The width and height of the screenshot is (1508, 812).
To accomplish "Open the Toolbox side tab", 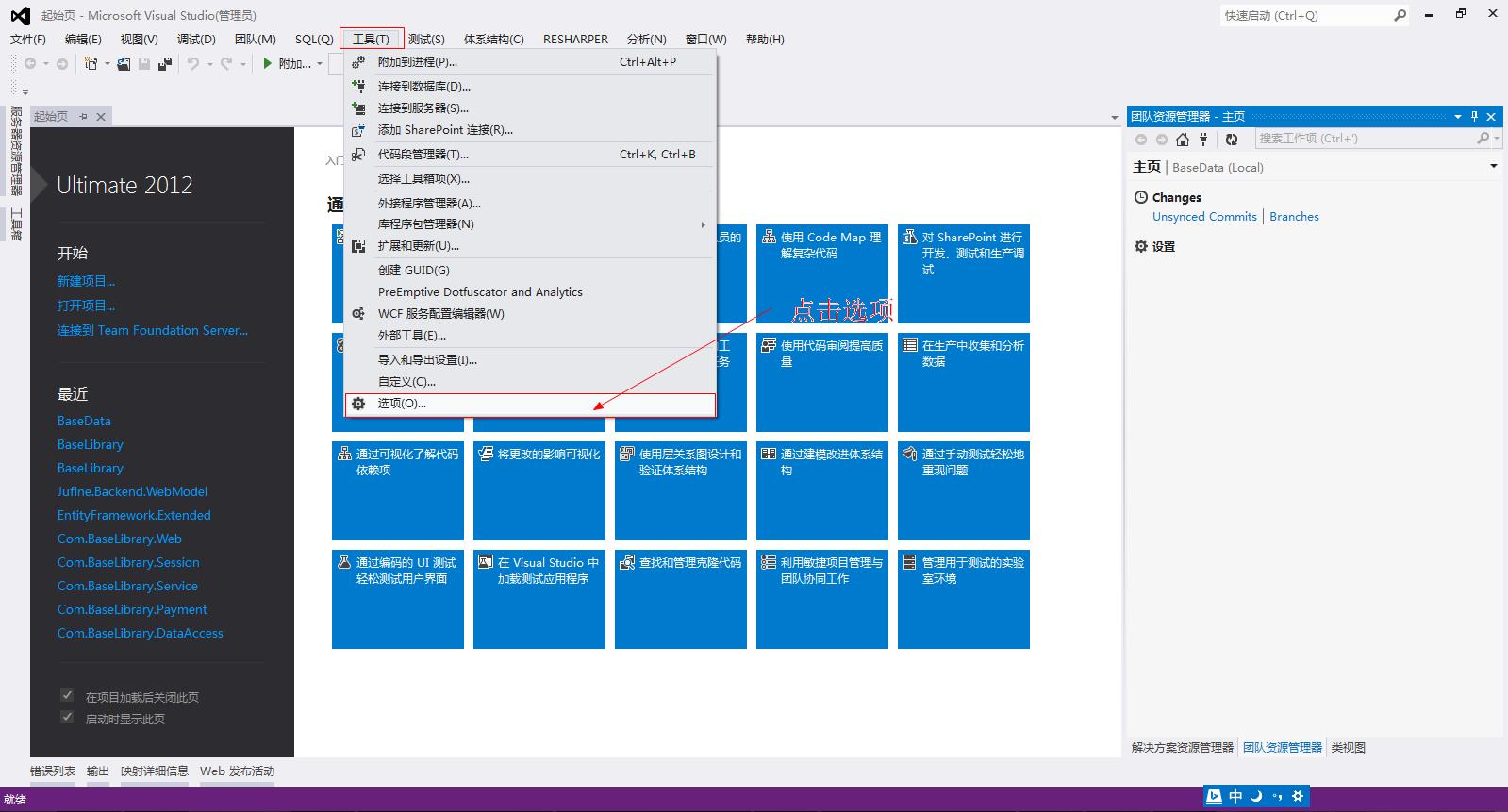I will click(16, 224).
